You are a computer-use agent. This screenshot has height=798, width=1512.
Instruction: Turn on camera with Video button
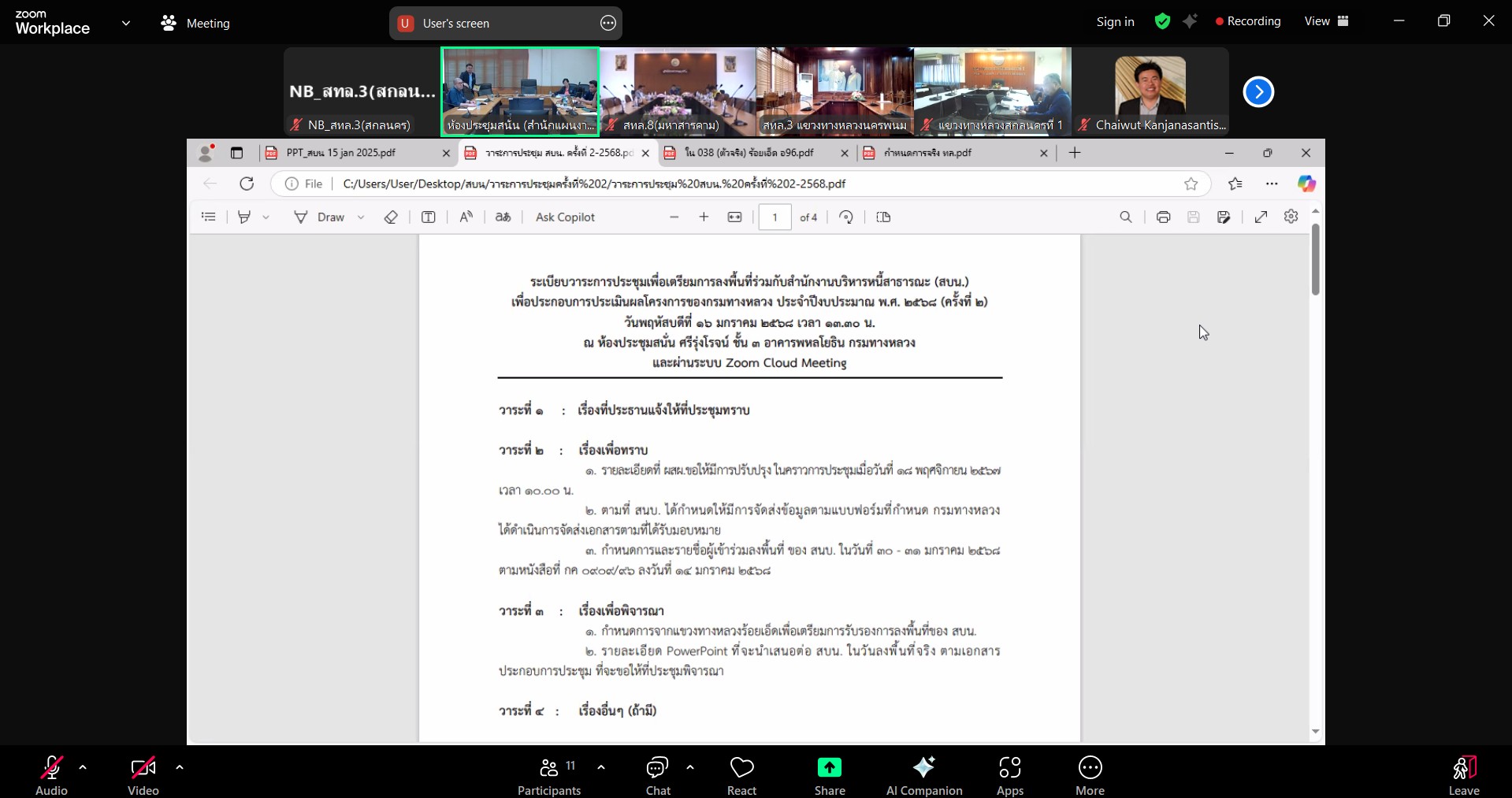coord(143,775)
